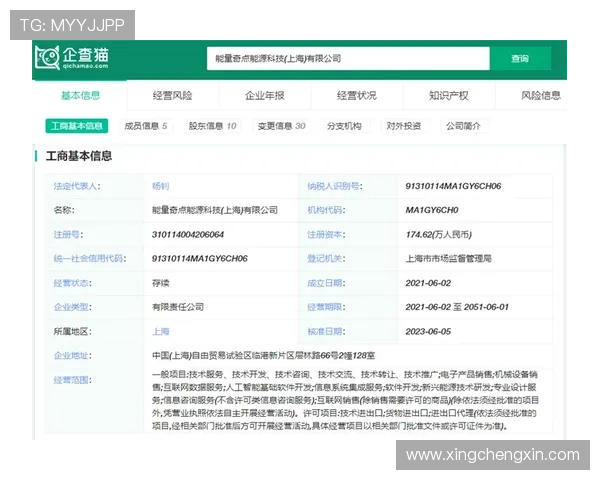This screenshot has width=600, height=480.
Task: Click business term 2021-06-02 至 2051-06-01
Action: pos(457,307)
